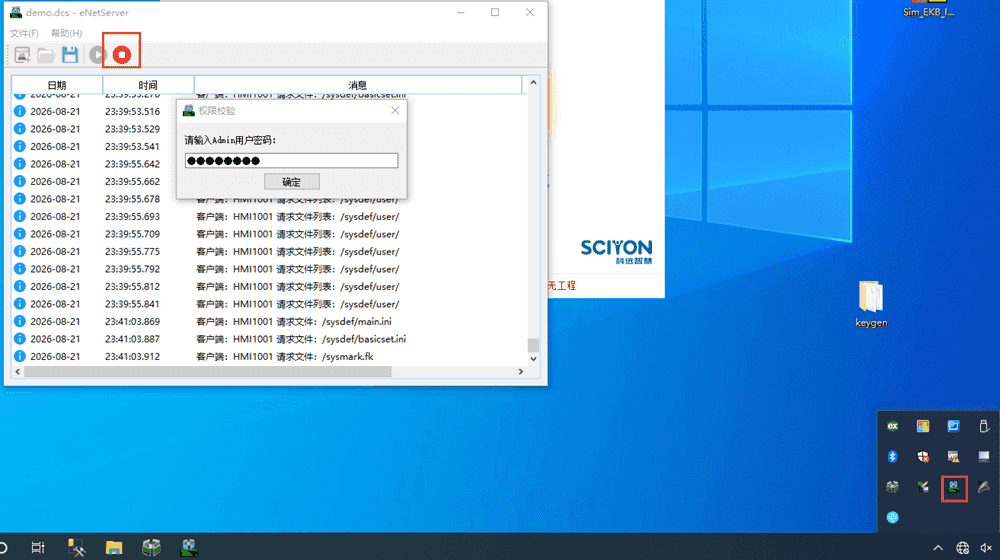
Task: Click the Bluetooth tray icon
Action: [x=892, y=457]
